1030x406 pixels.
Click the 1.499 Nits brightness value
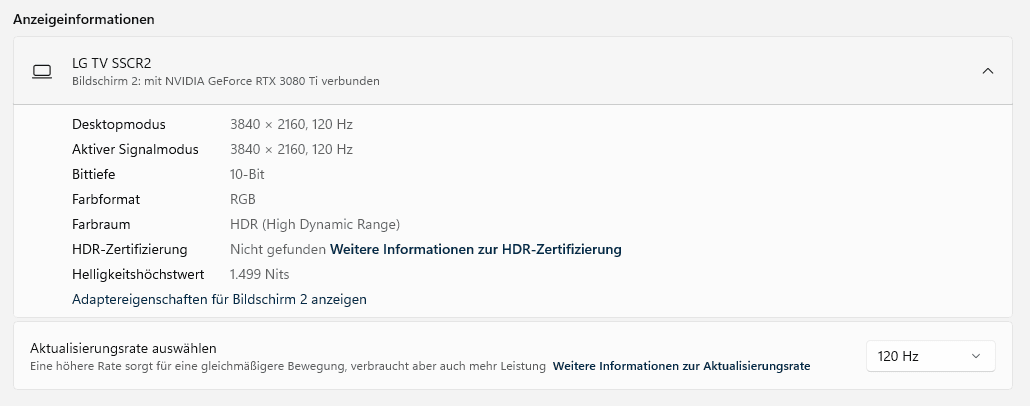click(259, 274)
